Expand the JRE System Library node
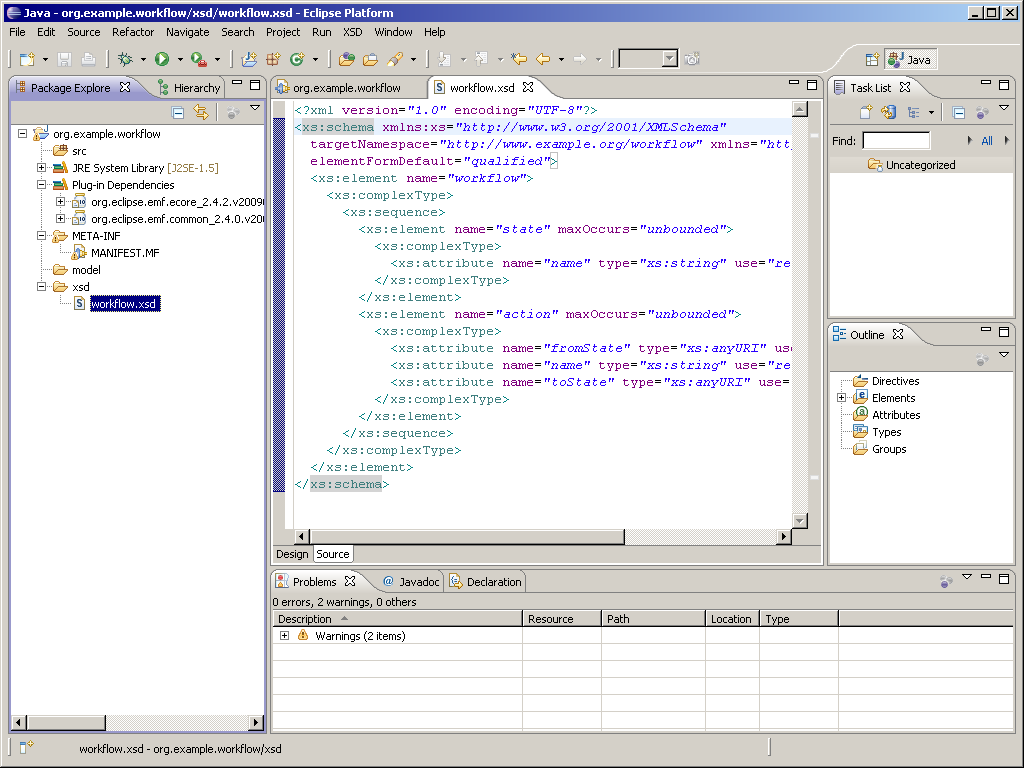This screenshot has width=1024, height=768. click(41, 168)
